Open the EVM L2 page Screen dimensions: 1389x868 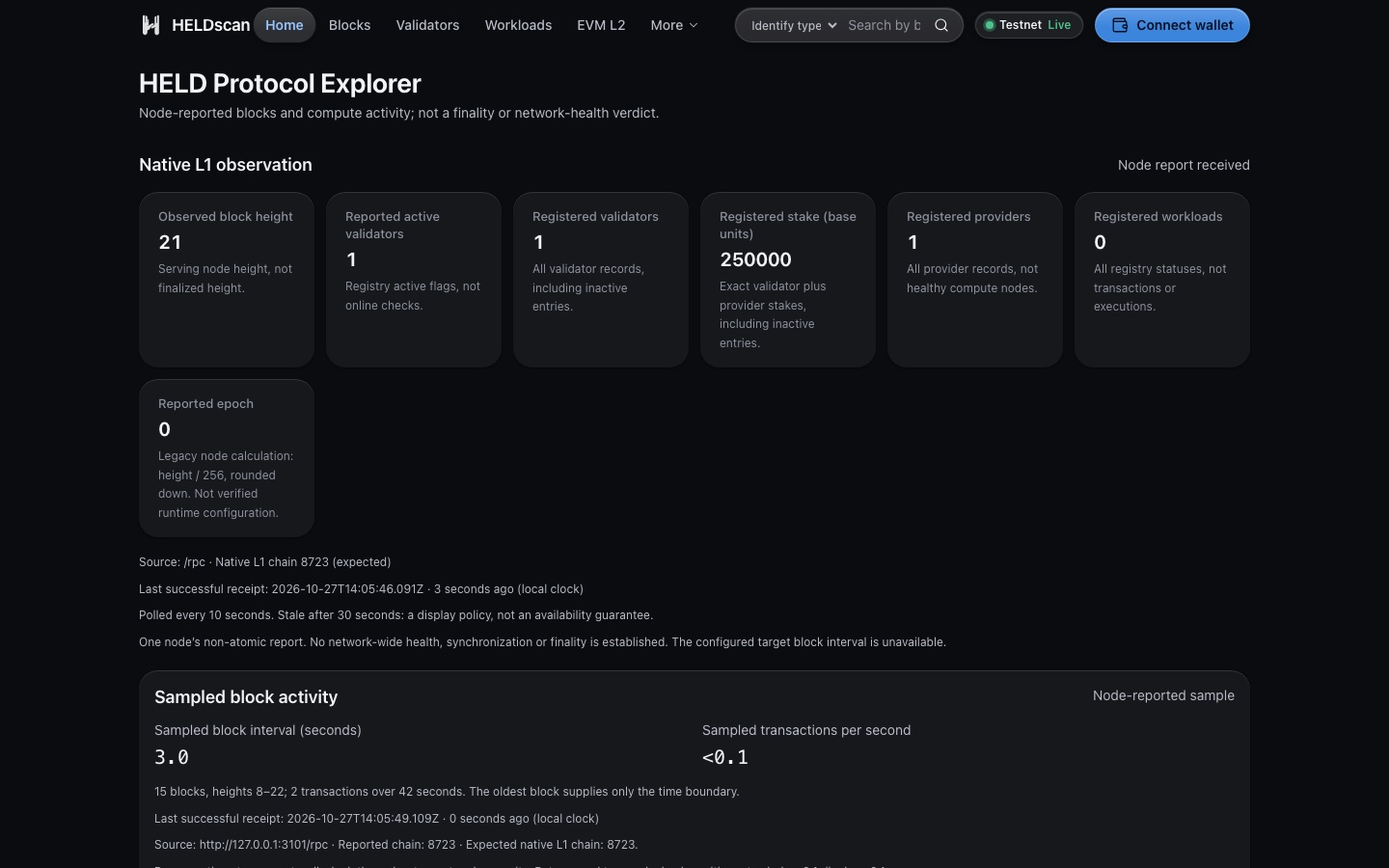pyautogui.click(x=601, y=25)
